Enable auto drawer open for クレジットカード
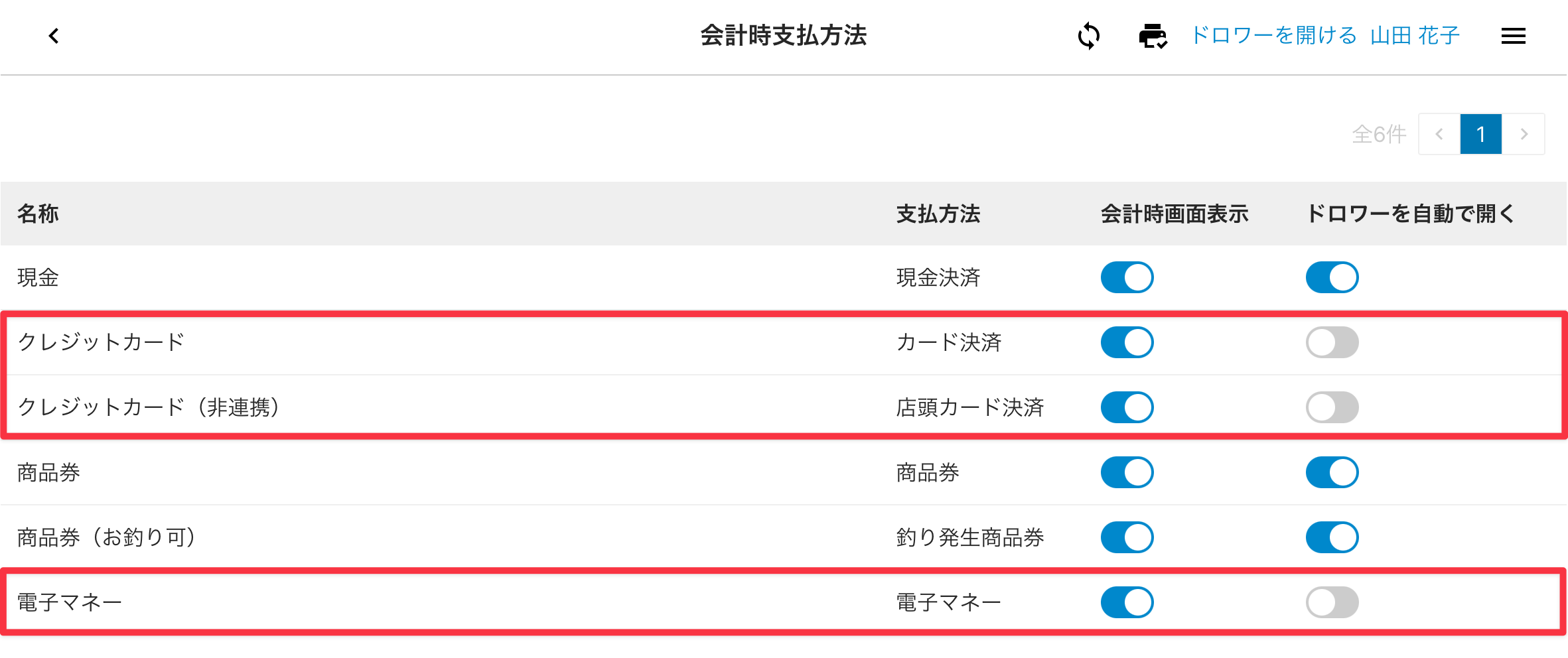This screenshot has height=658, width=1568. click(x=1332, y=342)
